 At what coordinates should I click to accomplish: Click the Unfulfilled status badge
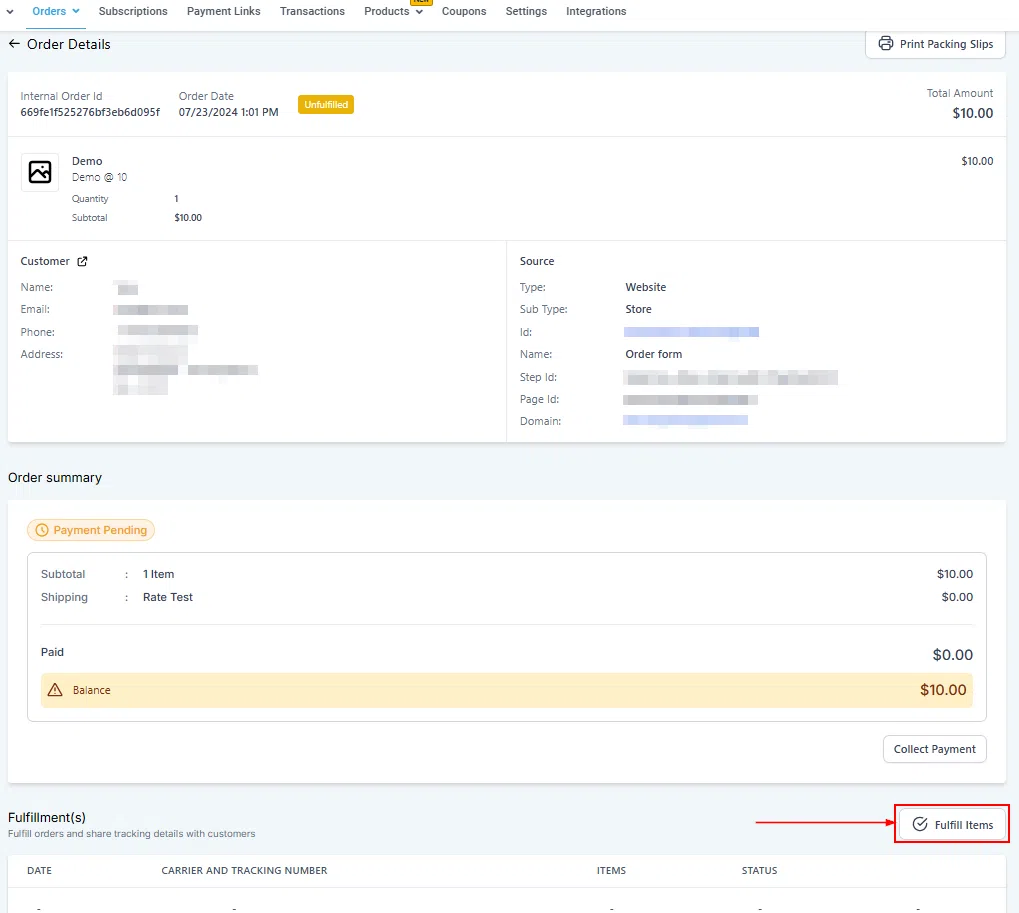pos(326,105)
